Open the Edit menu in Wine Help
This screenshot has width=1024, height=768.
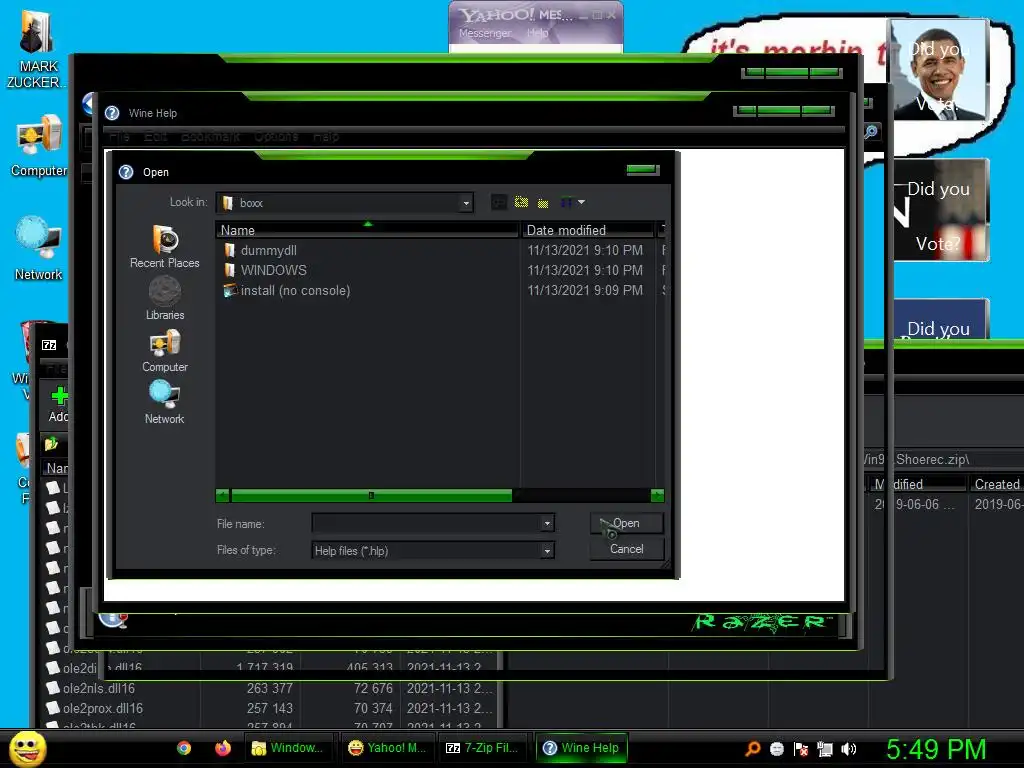click(155, 136)
